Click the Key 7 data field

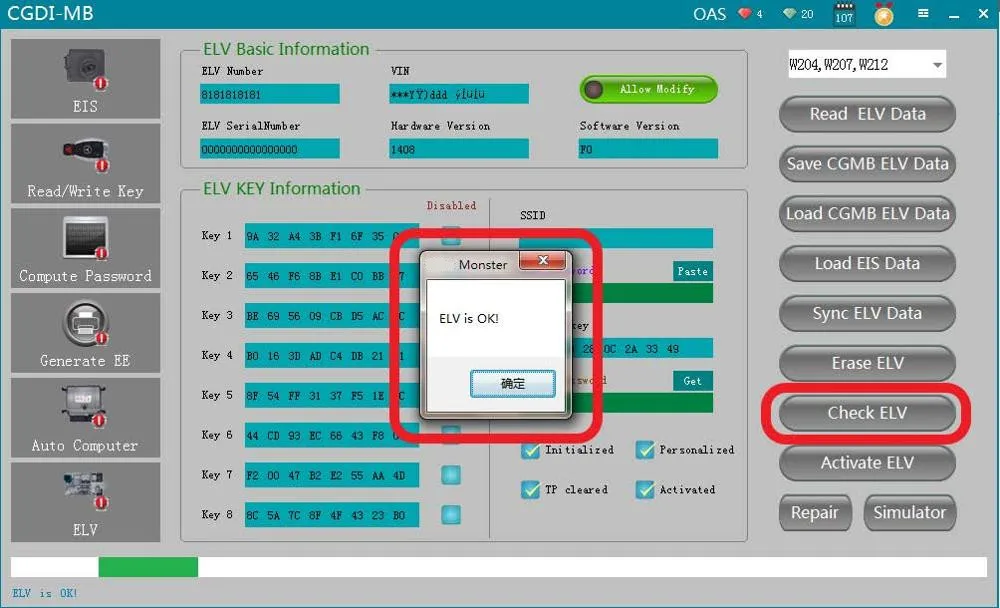pyautogui.click(x=332, y=475)
